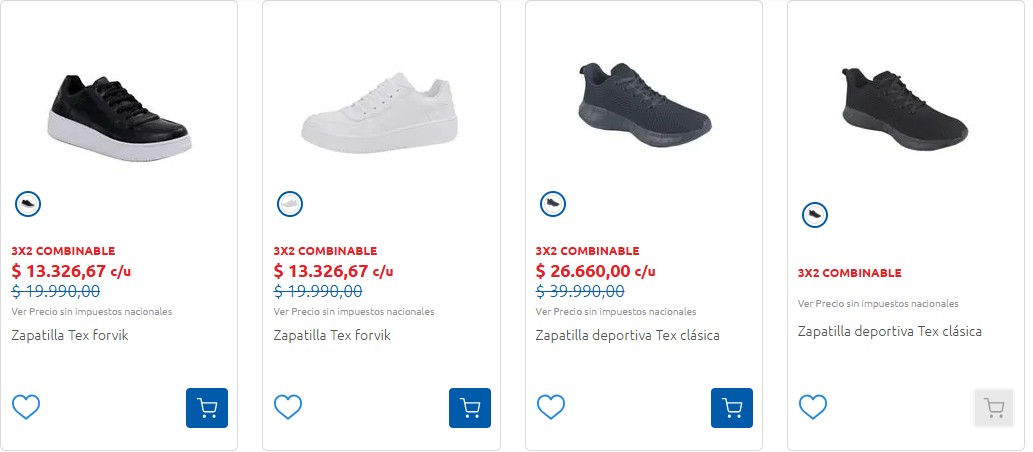Favorite the third Tex clásica sneaker
The image size is (1033, 452).
point(551,407)
